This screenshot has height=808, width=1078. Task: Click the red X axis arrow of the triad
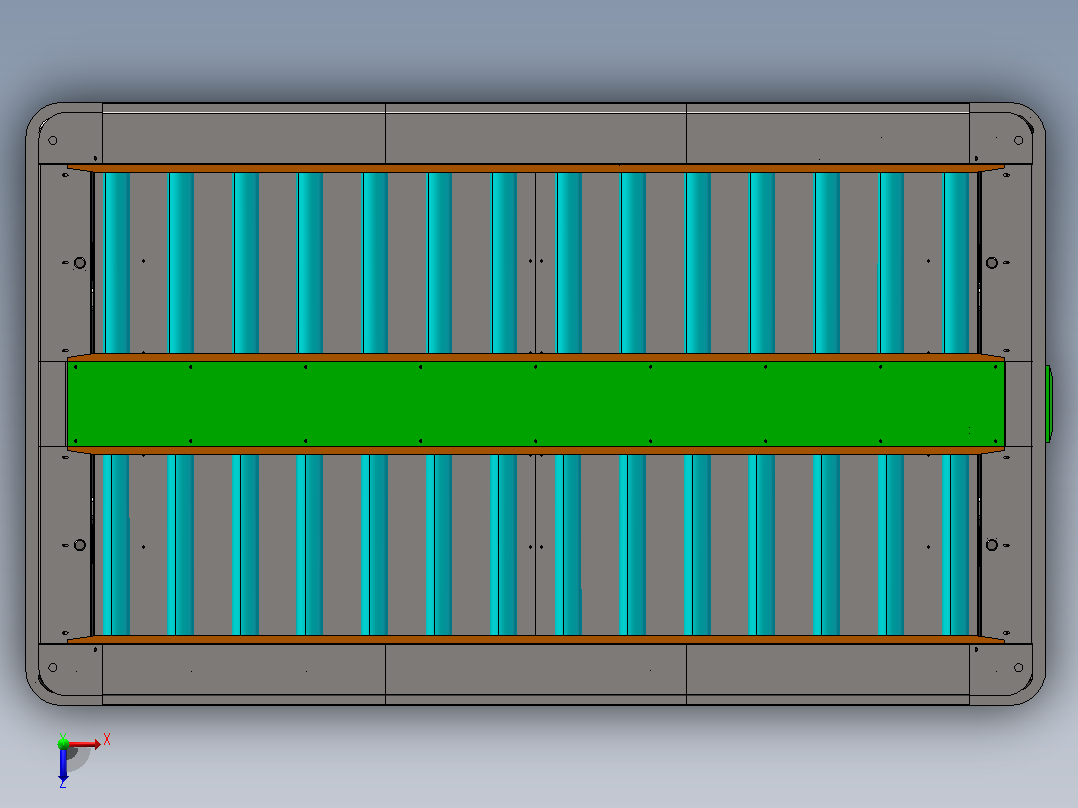point(85,744)
